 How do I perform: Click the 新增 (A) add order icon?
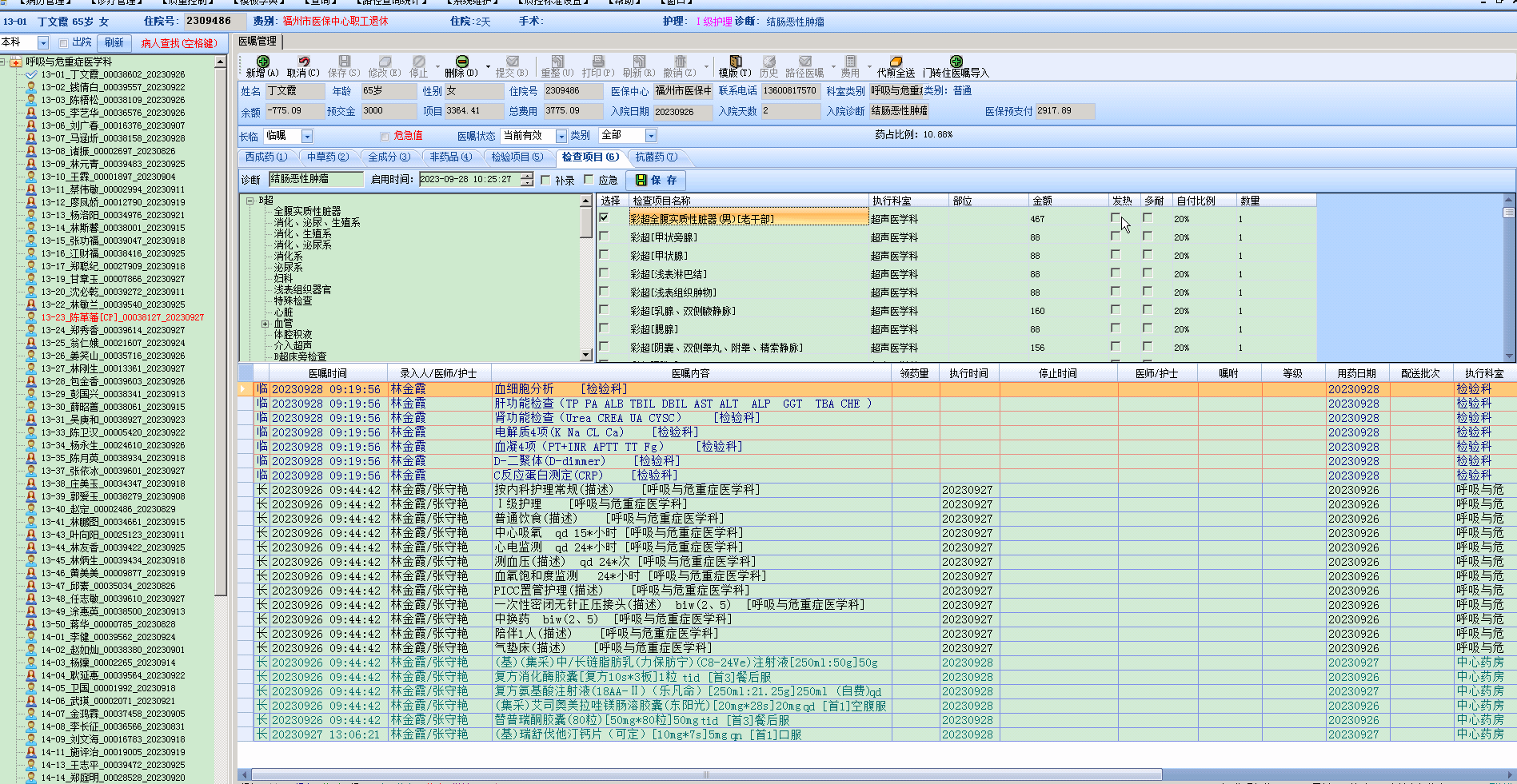tap(262, 62)
